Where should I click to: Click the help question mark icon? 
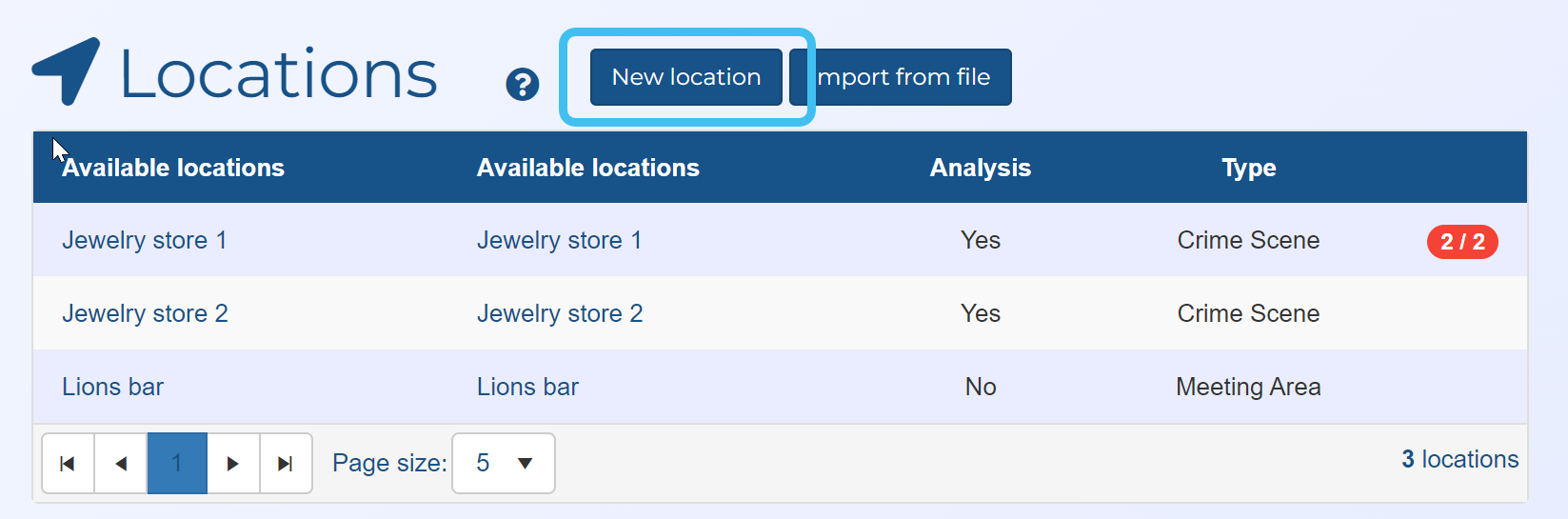[x=522, y=85]
